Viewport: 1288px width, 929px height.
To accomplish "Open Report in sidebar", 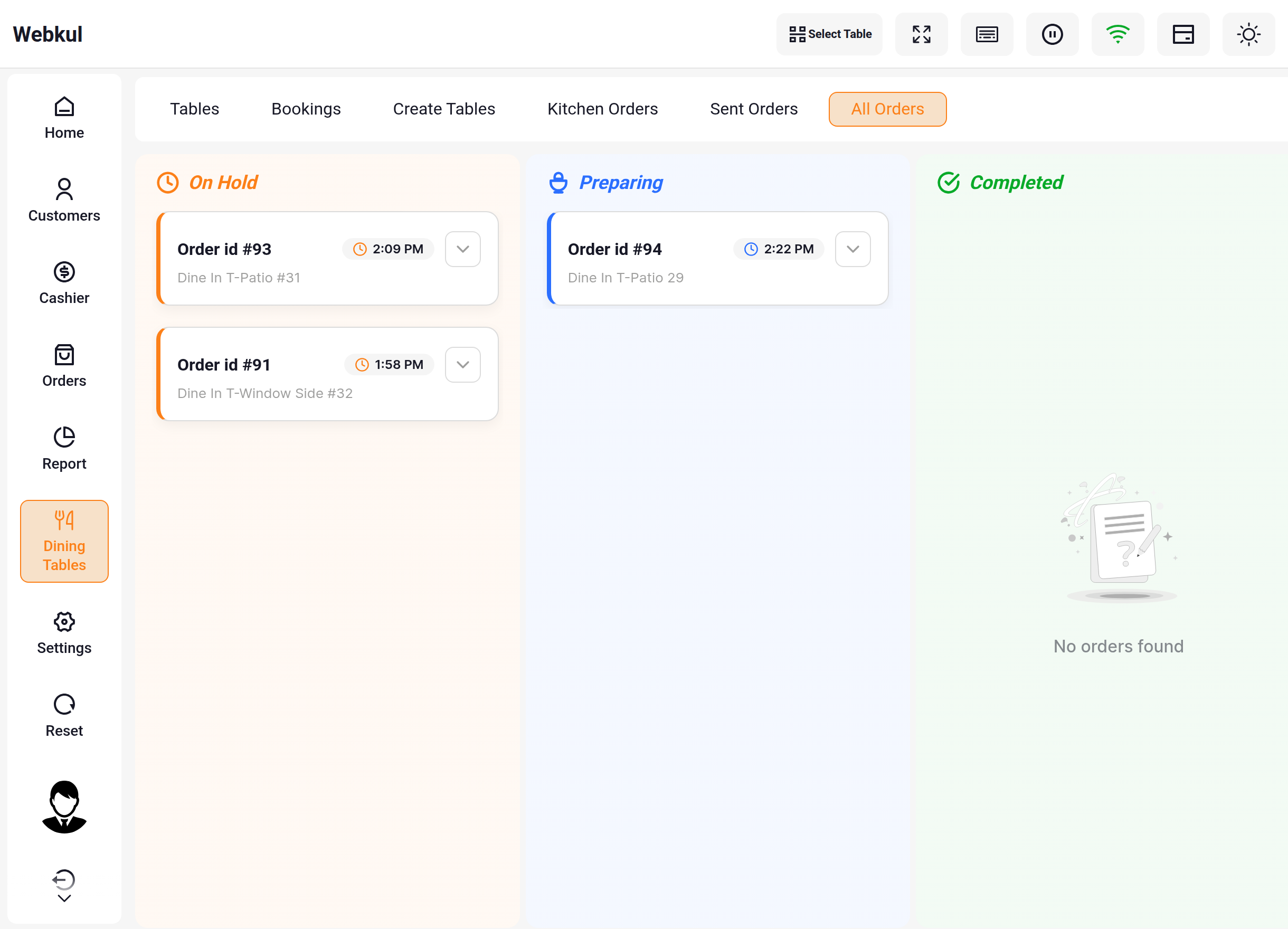I will click(64, 449).
